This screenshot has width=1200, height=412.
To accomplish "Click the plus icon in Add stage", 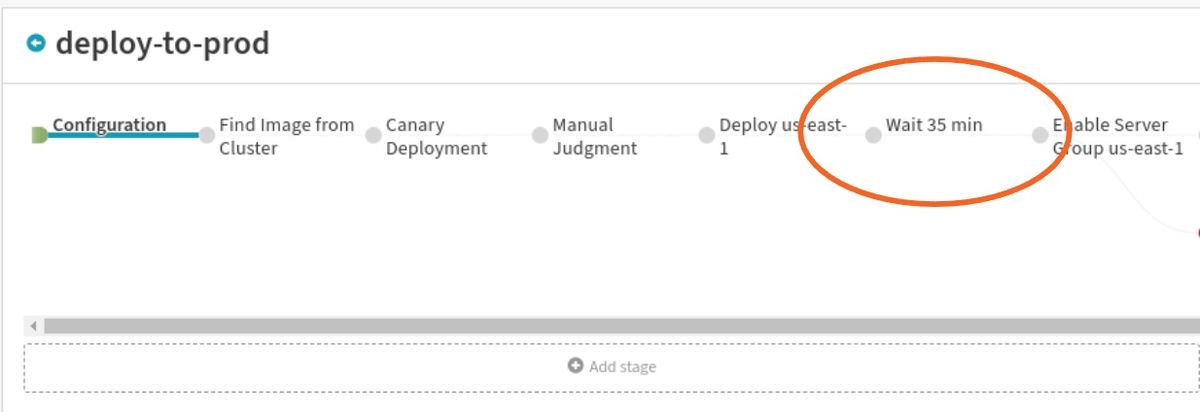I will click(x=575, y=366).
